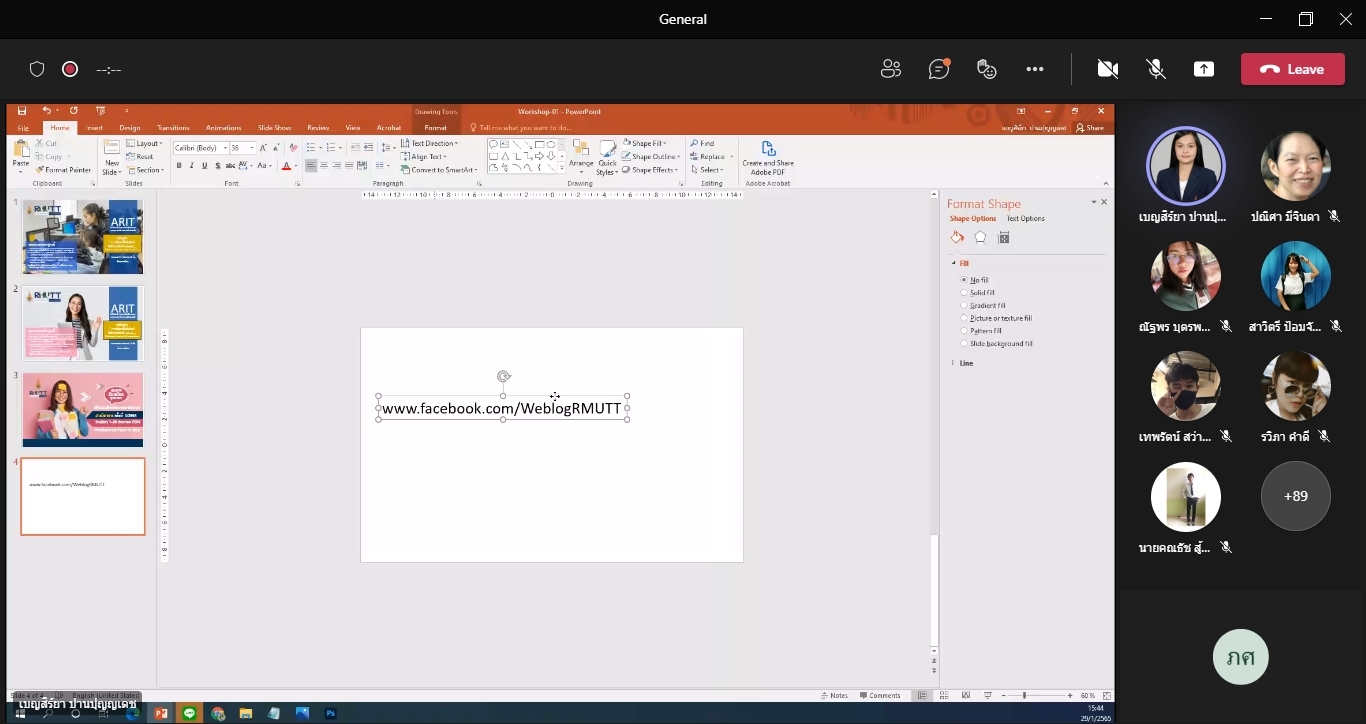Select Slide background fill option
The height and width of the screenshot is (724, 1366).
tap(996, 344)
